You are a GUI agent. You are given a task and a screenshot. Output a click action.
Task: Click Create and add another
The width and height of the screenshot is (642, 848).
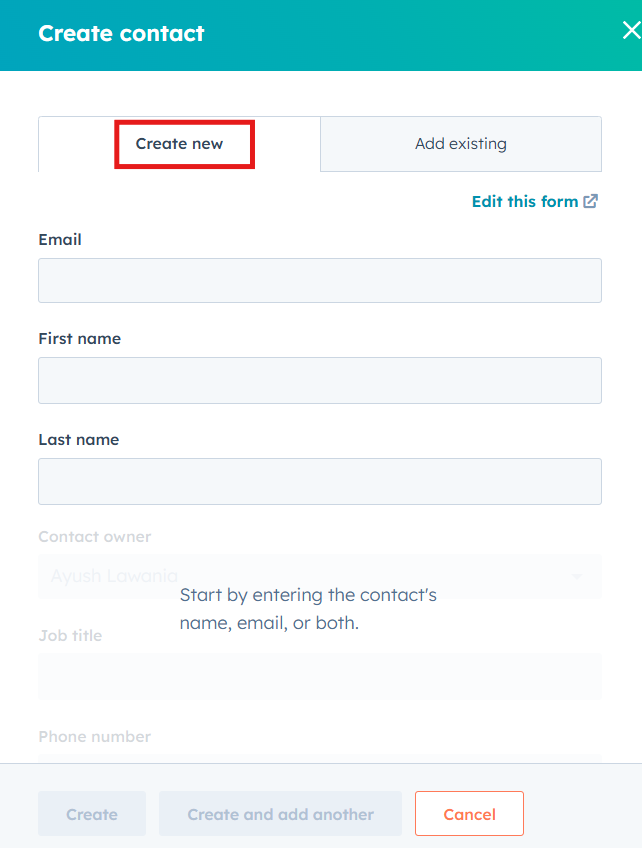coord(280,814)
